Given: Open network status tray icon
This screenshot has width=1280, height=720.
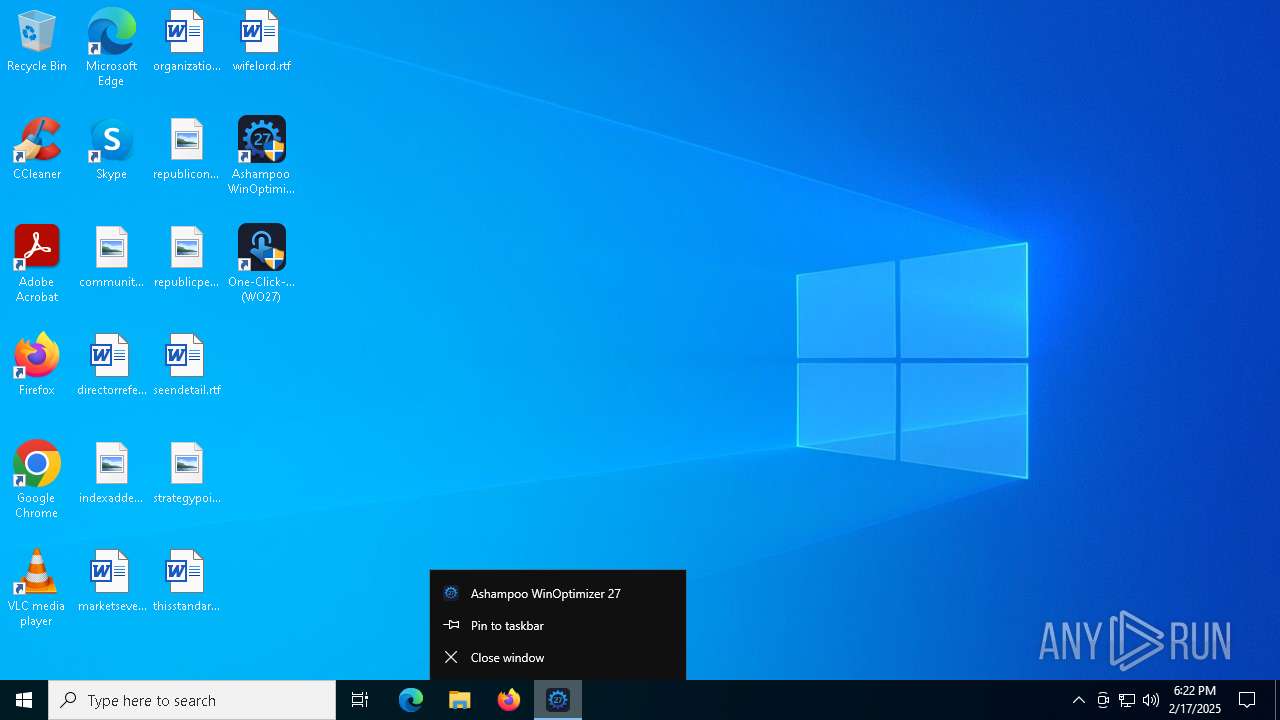Looking at the screenshot, I should 1127,700.
